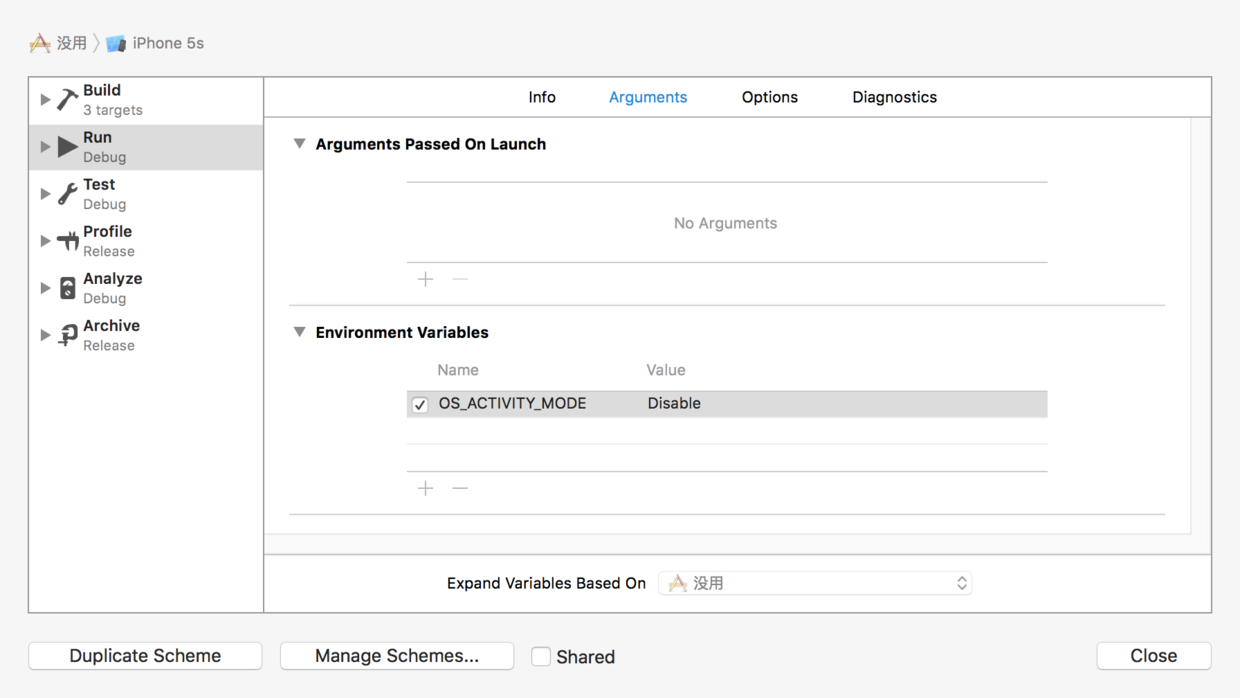1240x698 pixels.
Task: Collapse the Environment Variables section
Action: [299, 332]
